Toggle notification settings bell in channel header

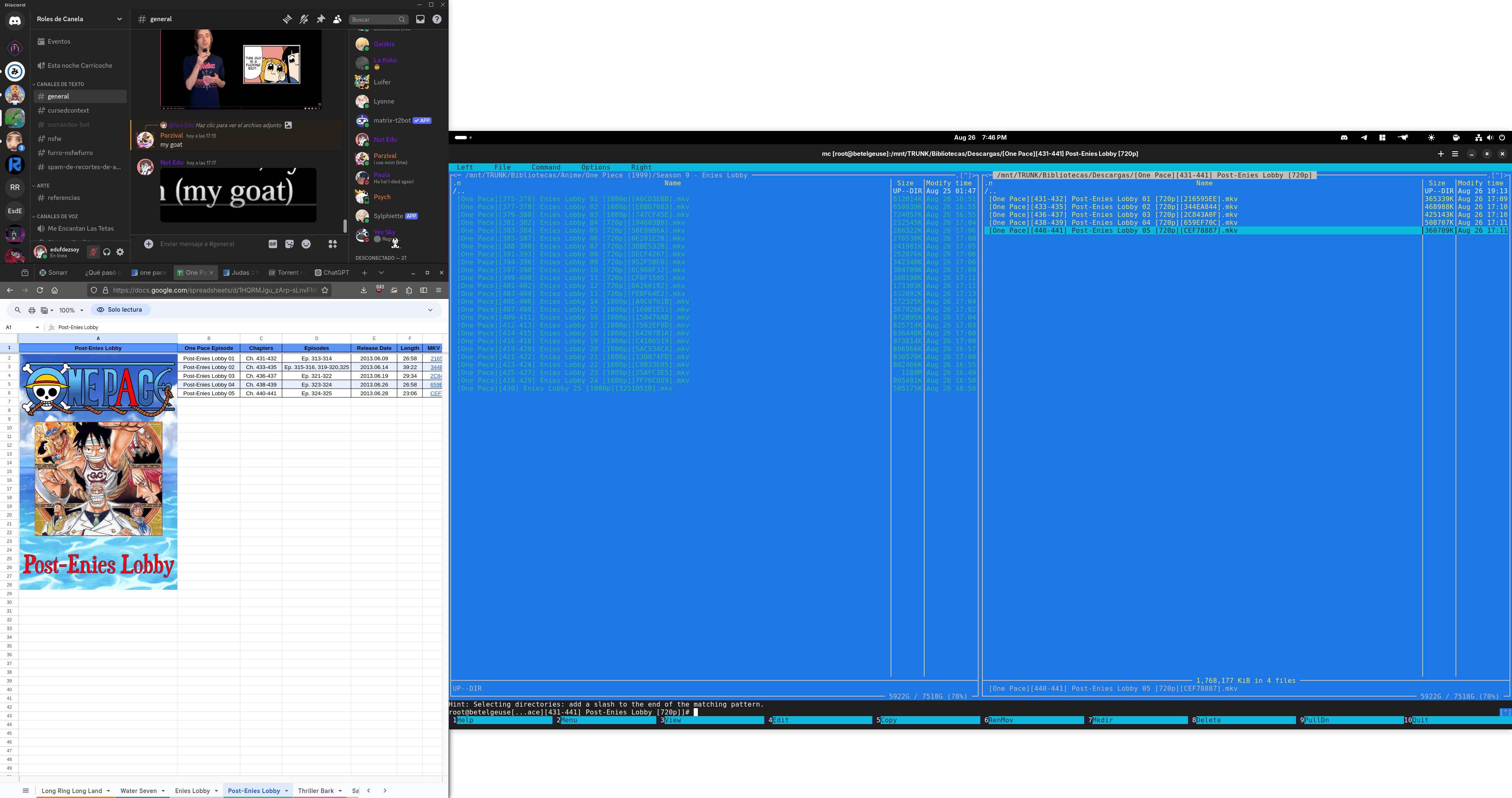tap(304, 20)
